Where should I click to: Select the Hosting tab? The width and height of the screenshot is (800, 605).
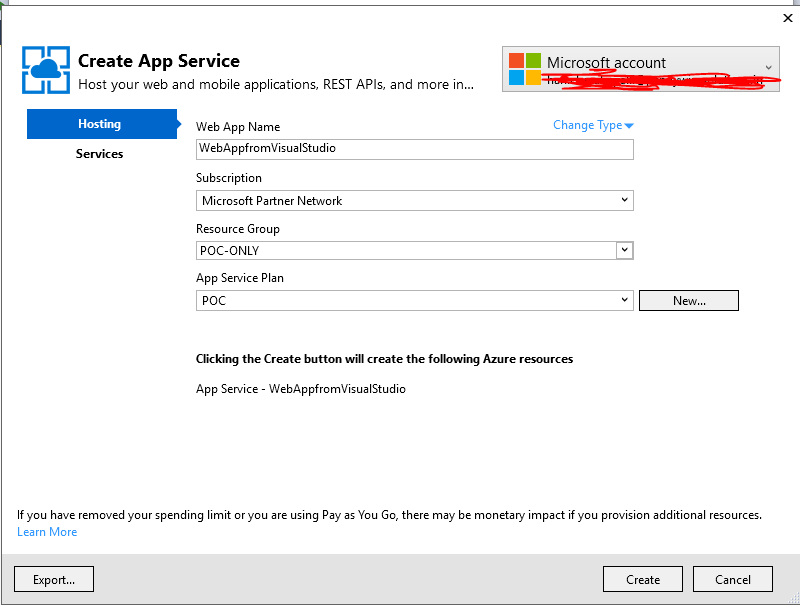tap(102, 124)
